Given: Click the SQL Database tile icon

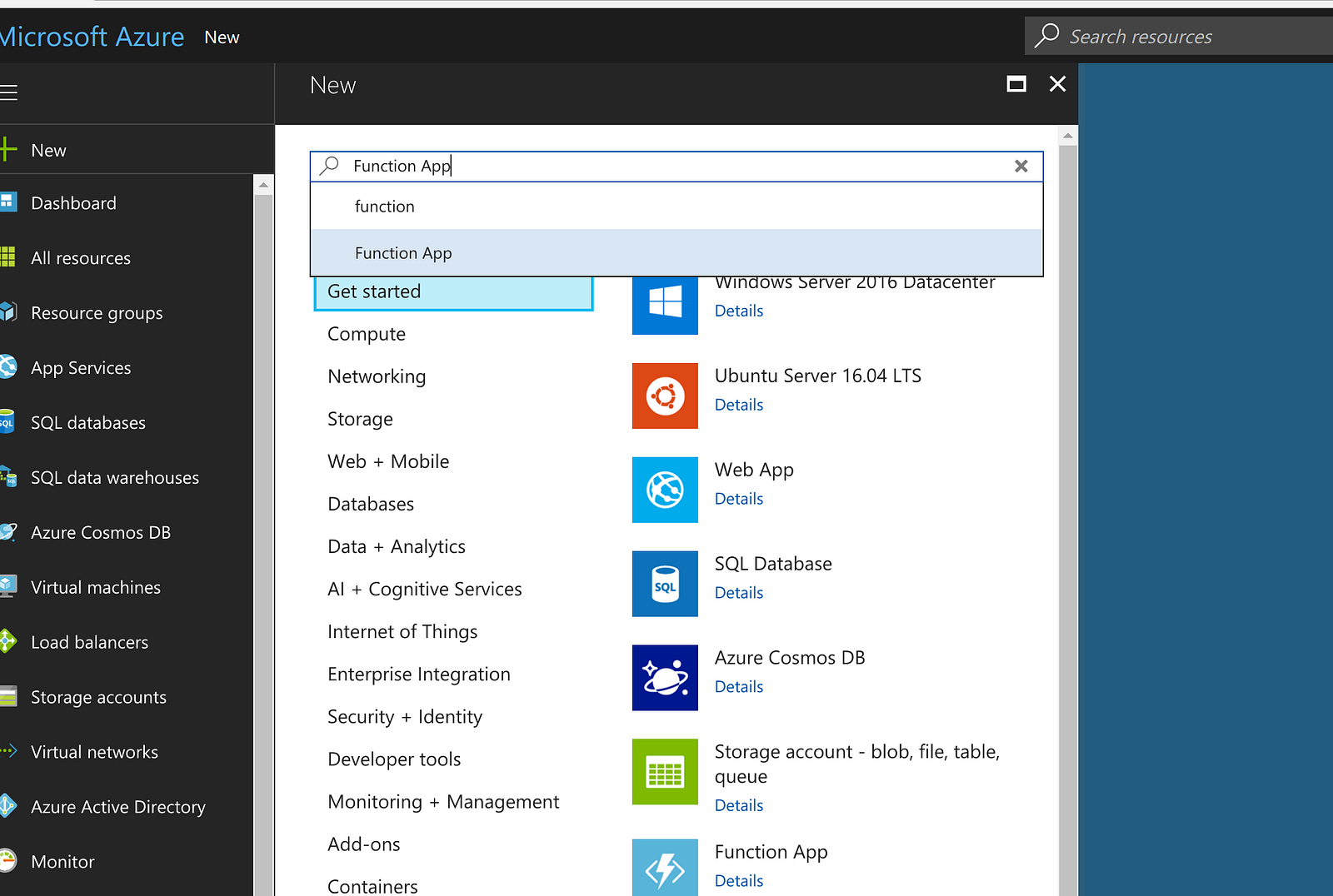Looking at the screenshot, I should coord(665,584).
